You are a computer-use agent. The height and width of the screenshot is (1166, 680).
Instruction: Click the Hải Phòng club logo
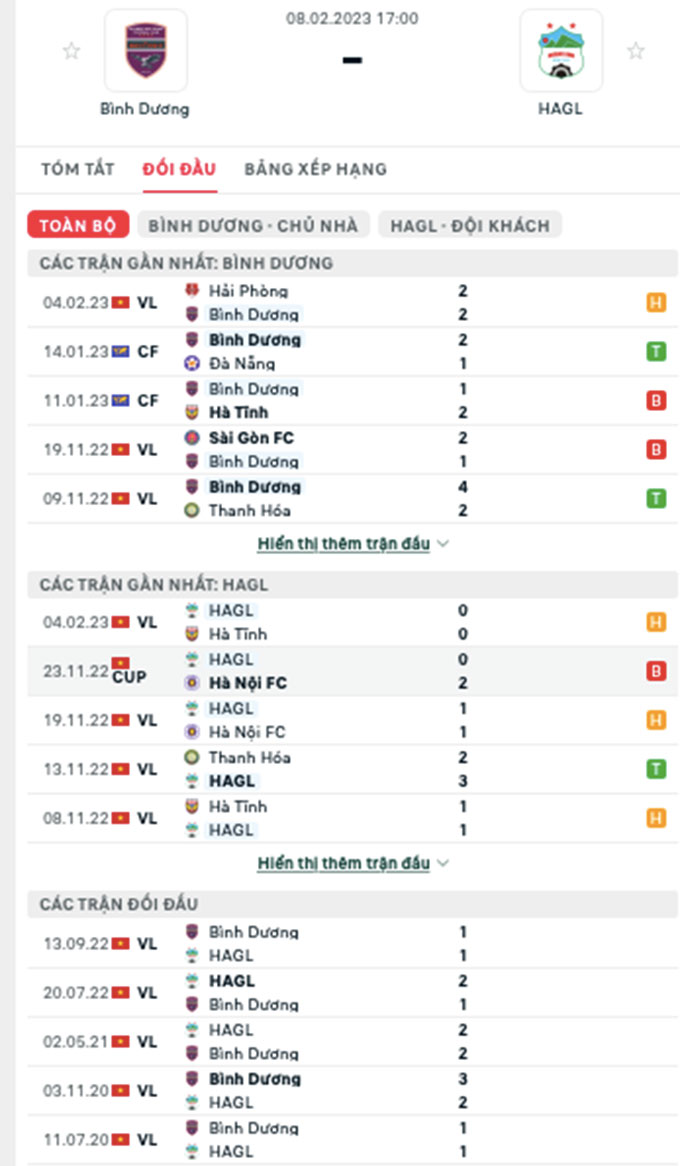coord(192,291)
